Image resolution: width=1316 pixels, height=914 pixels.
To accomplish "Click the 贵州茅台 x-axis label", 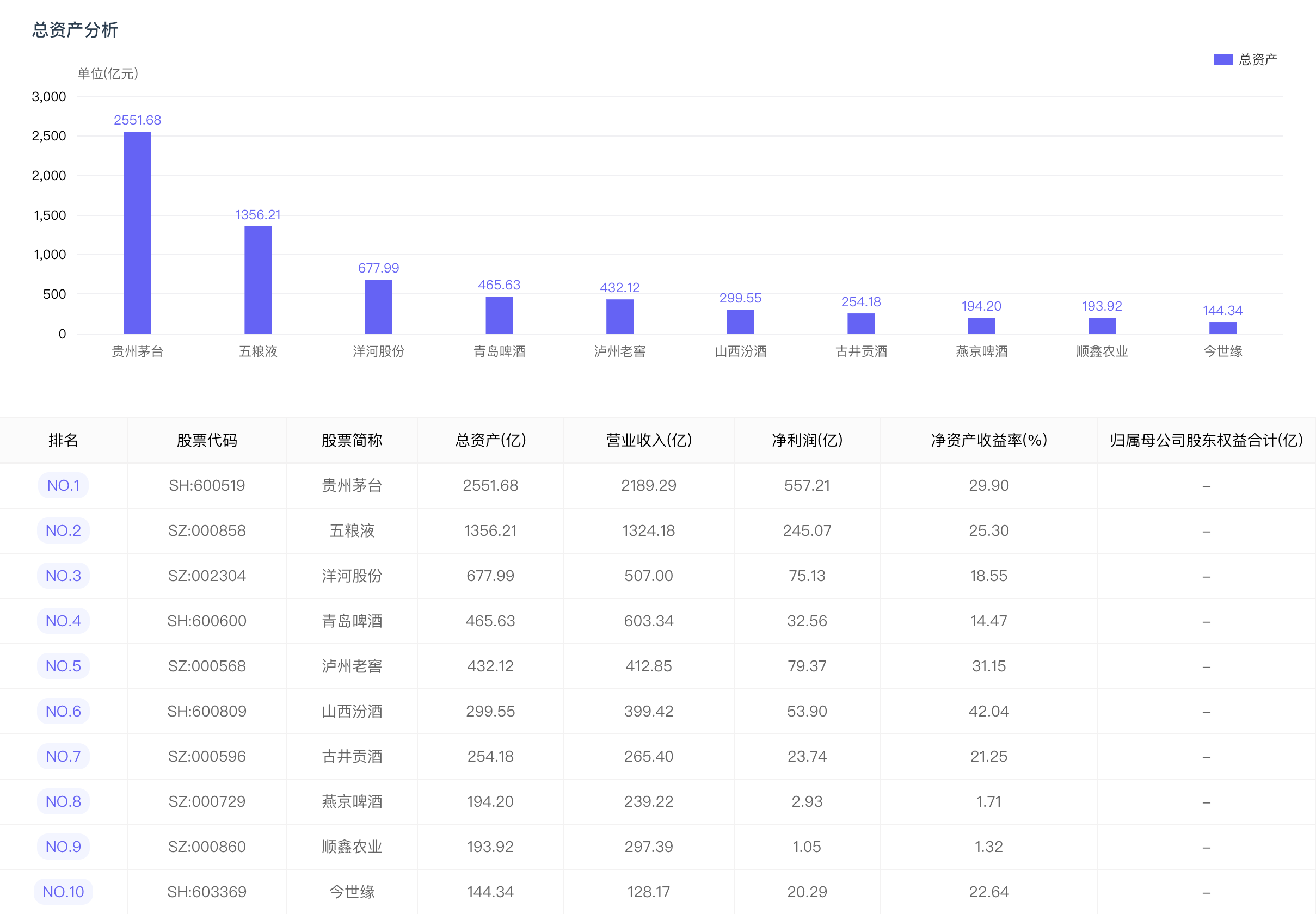I will 138,351.
